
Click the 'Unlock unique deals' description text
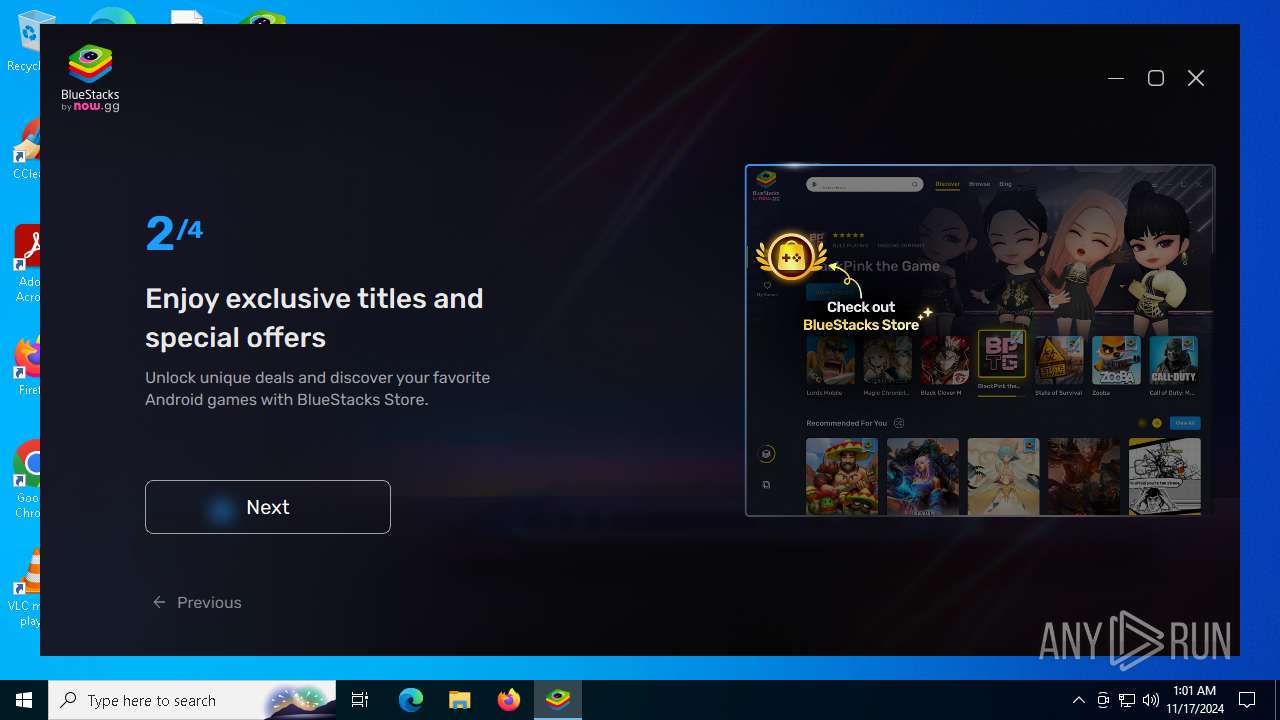pos(318,389)
